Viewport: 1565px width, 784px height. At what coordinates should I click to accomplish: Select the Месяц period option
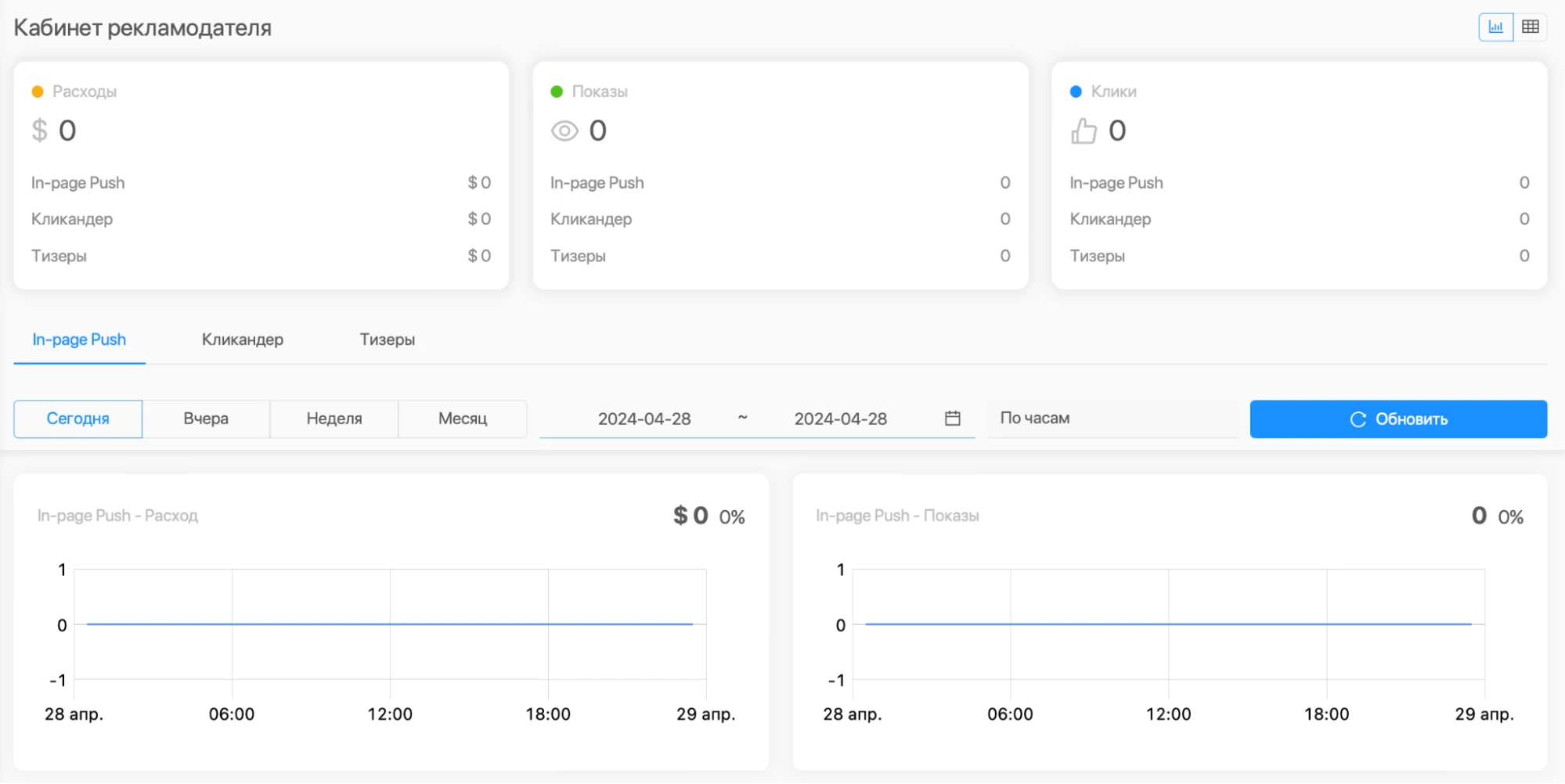(463, 419)
